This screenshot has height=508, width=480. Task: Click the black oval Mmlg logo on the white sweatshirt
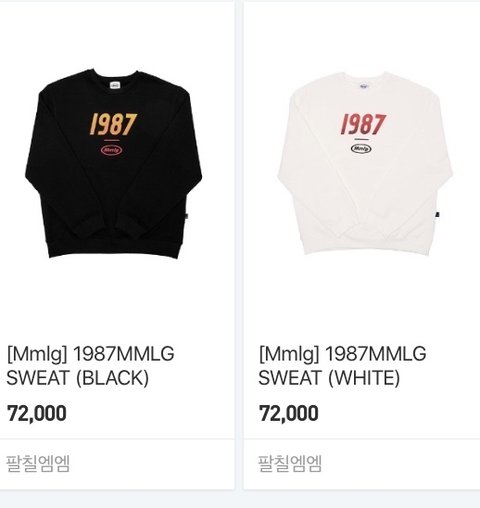361,148
